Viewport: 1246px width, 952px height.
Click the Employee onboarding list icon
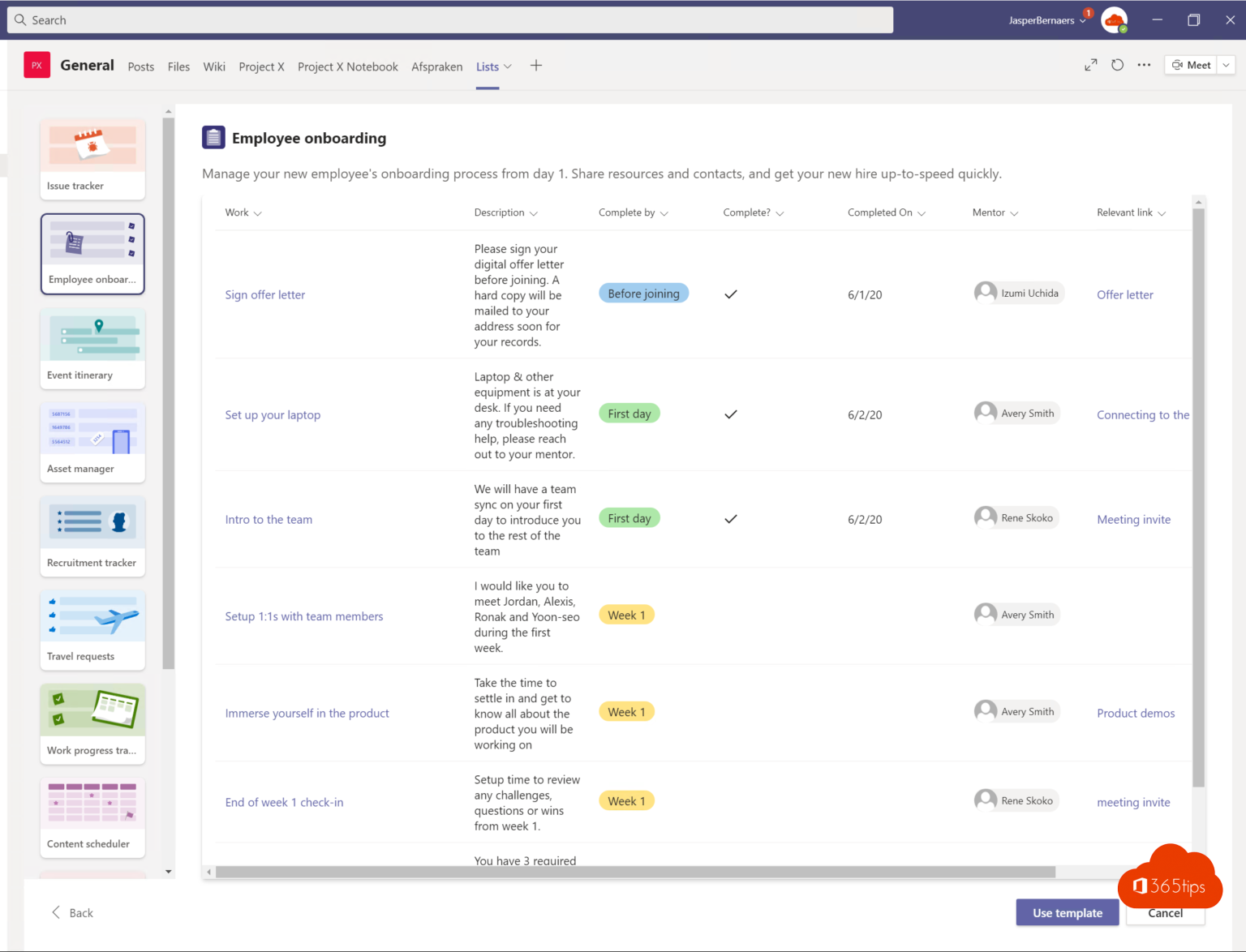(x=213, y=138)
